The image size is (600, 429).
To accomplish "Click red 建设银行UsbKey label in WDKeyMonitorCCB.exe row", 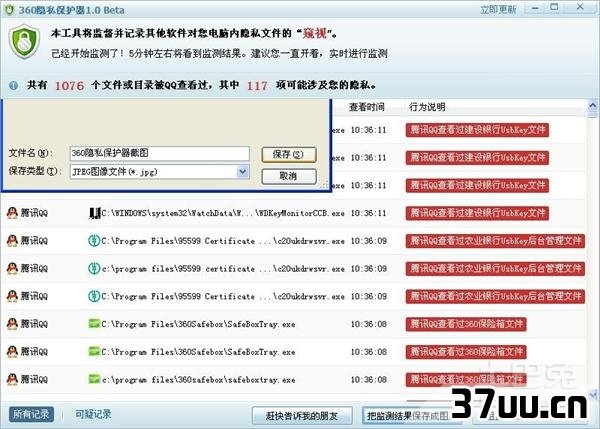I will (477, 213).
